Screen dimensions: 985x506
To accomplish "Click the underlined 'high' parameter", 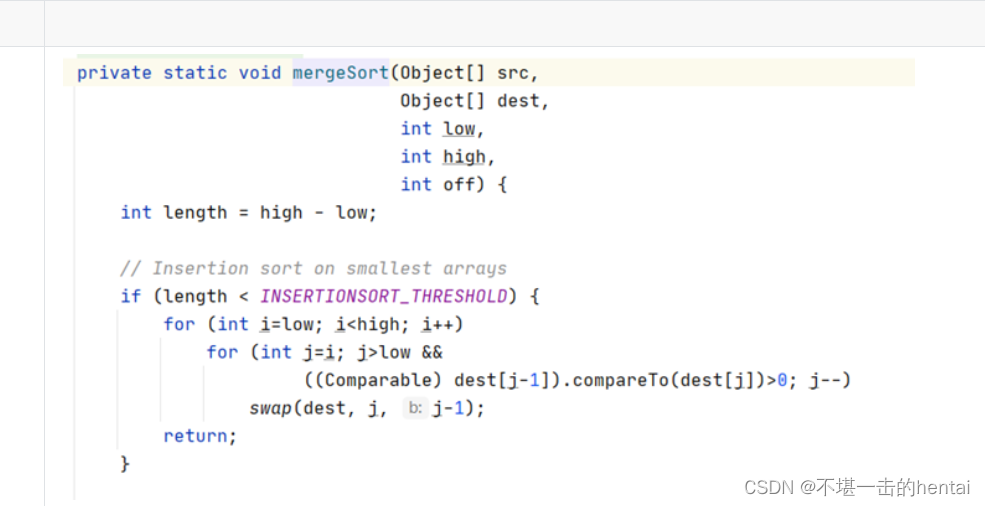I will pos(464,157).
